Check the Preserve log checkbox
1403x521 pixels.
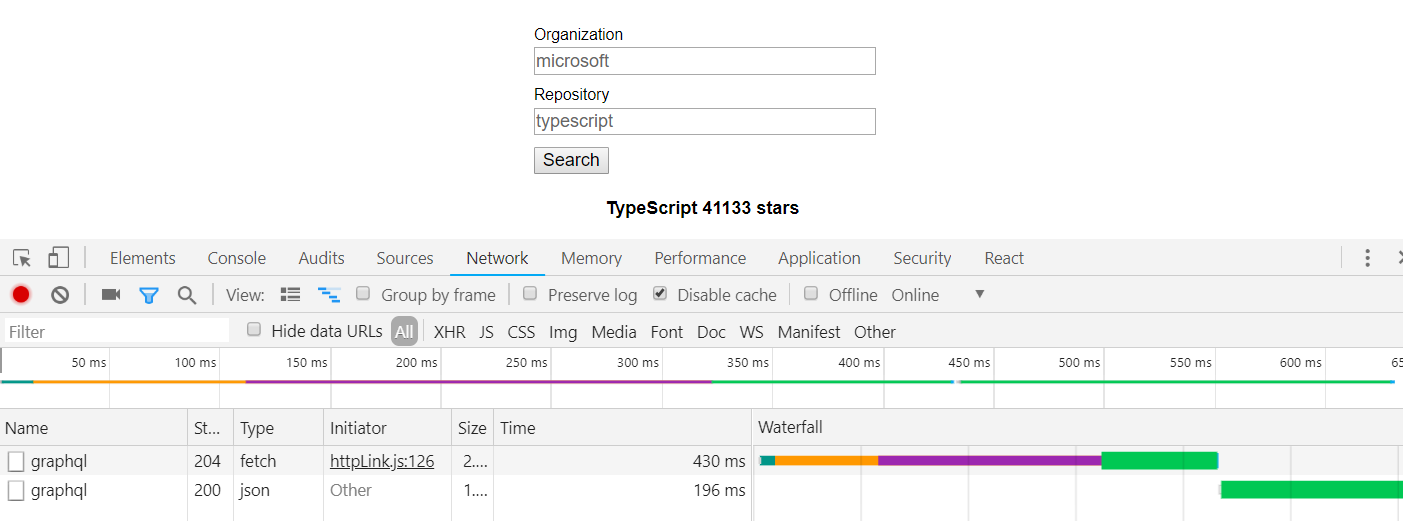tap(530, 294)
